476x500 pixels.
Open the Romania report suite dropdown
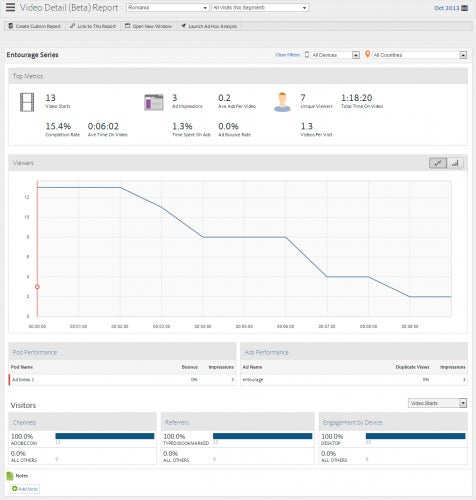click(168, 7)
